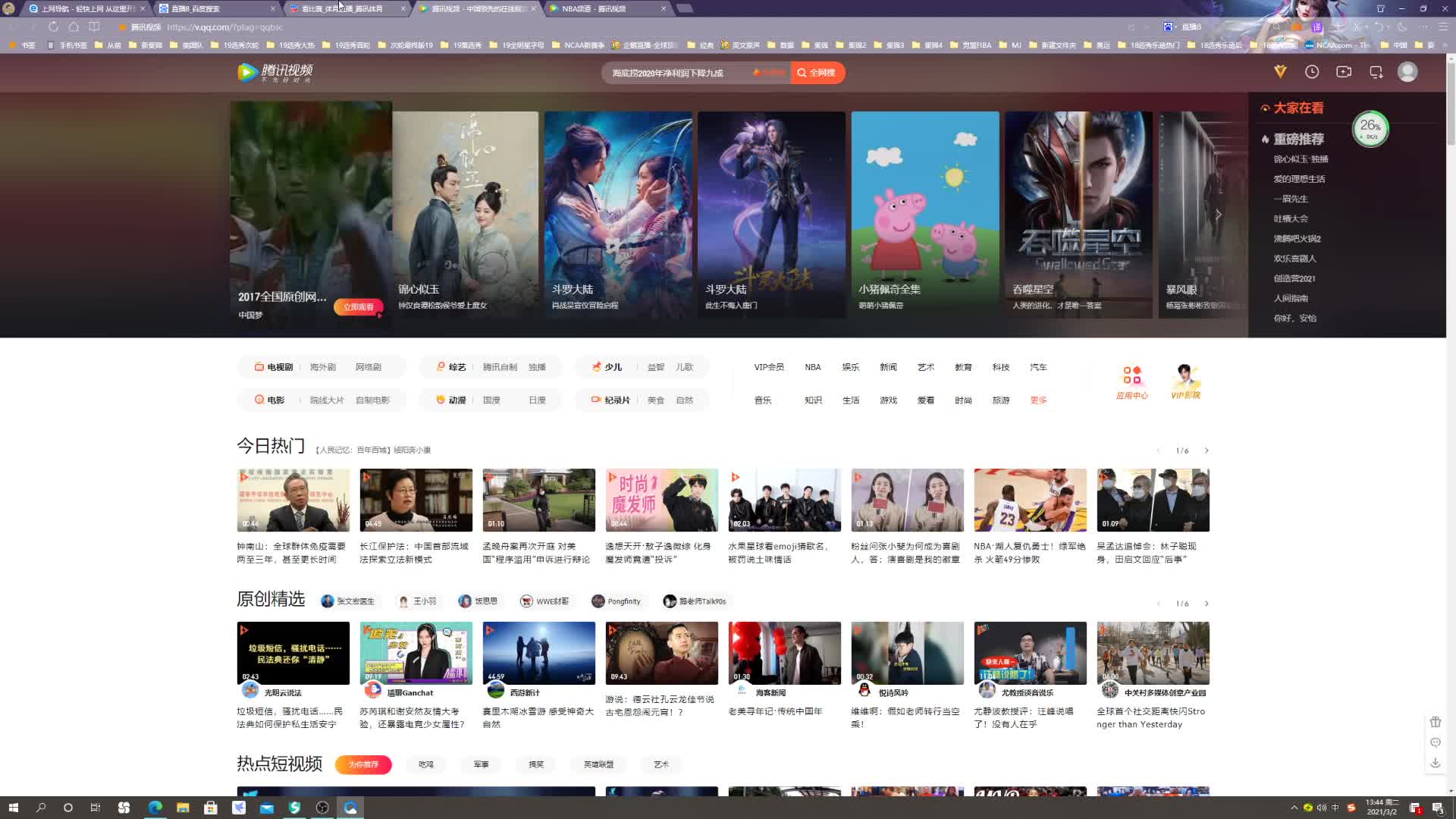
Task: Advance banner carousel with right arrow
Action: [x=1219, y=215]
